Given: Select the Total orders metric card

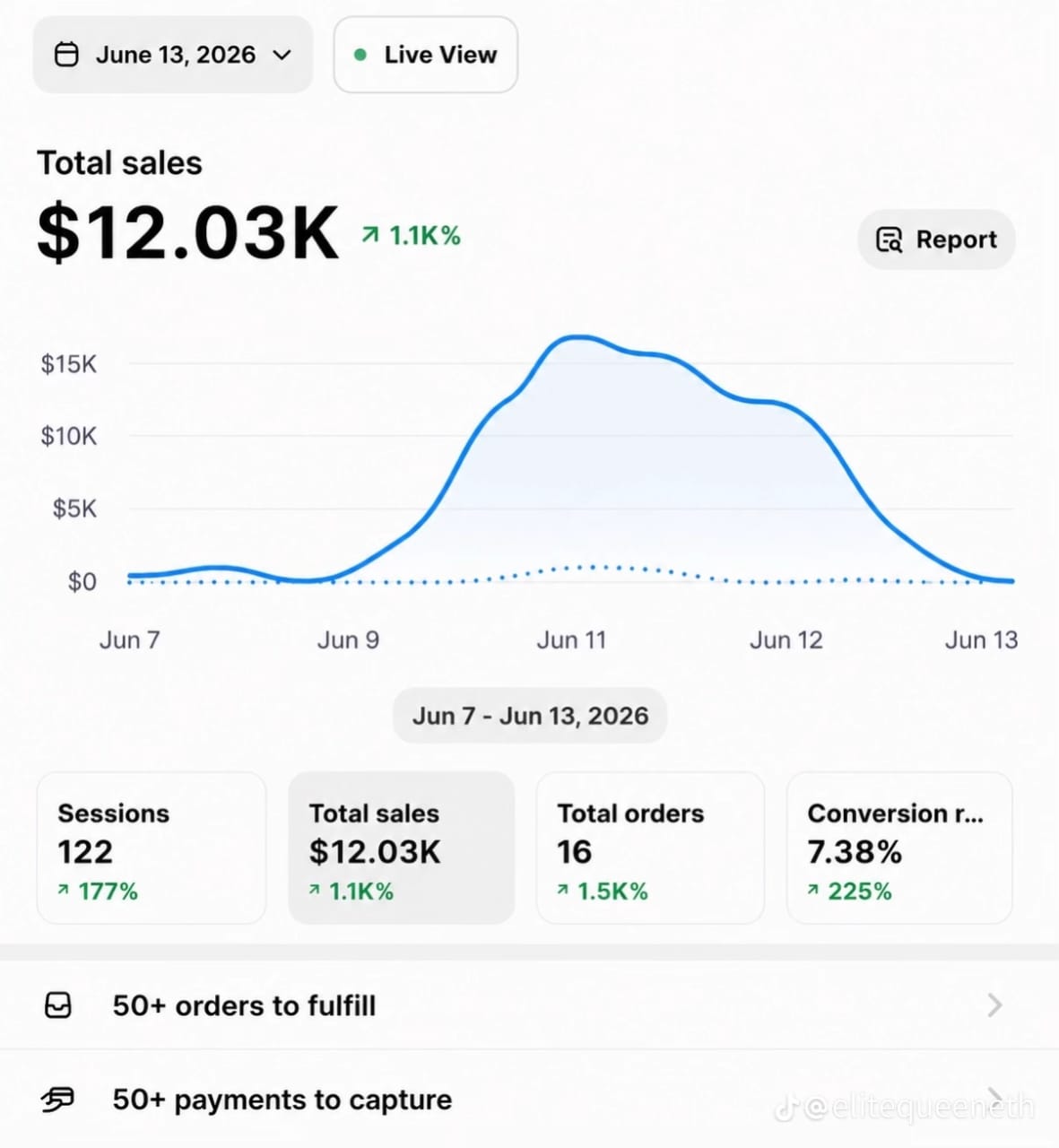Looking at the screenshot, I should click(x=650, y=848).
